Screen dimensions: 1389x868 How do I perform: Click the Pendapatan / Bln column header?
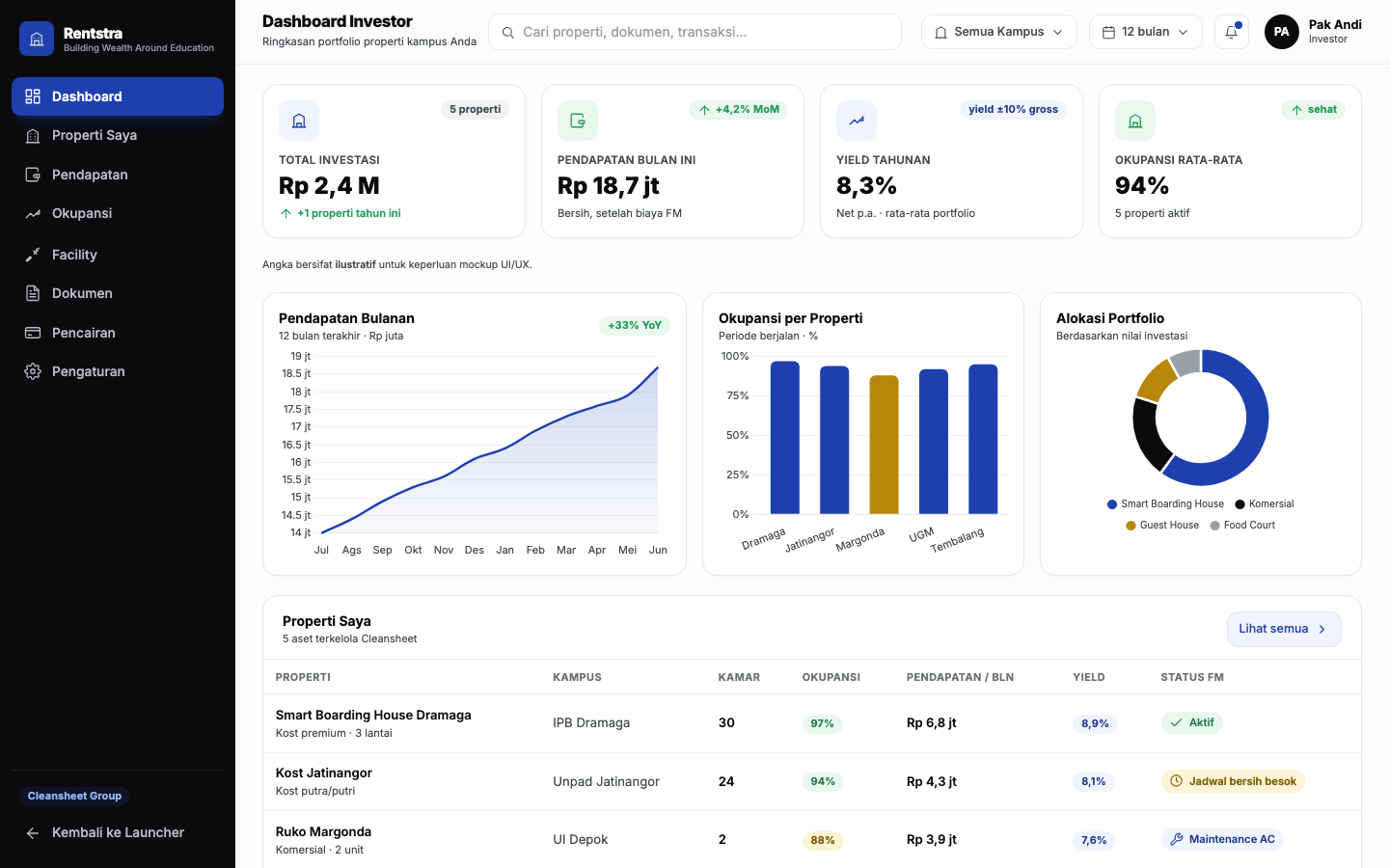click(960, 677)
